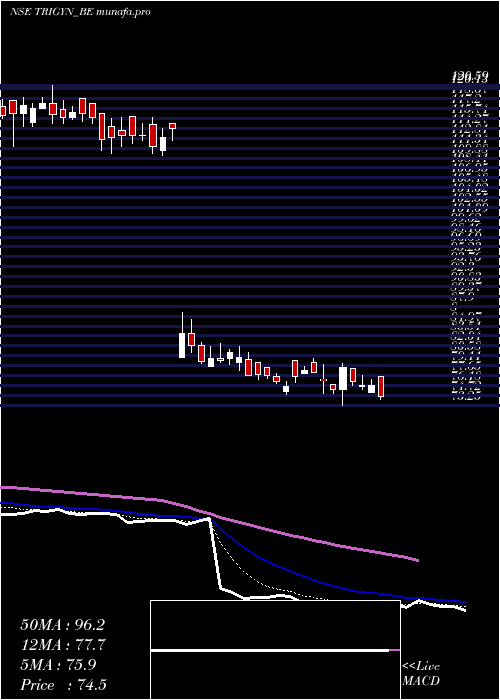Click the 12MA : 77.7 label
This screenshot has width=500, height=700.
[62, 645]
